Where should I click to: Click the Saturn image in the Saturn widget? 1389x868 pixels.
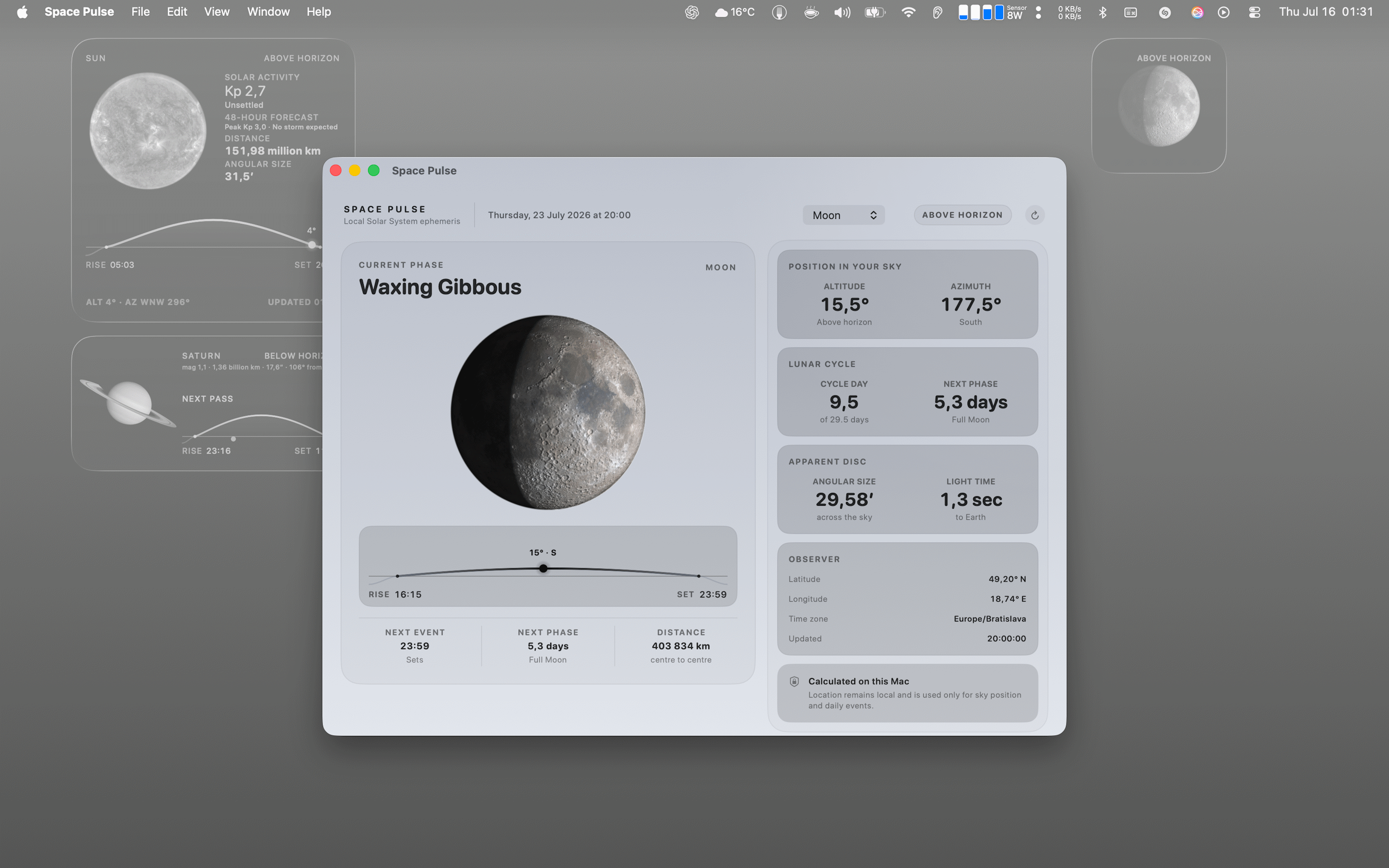tap(129, 403)
